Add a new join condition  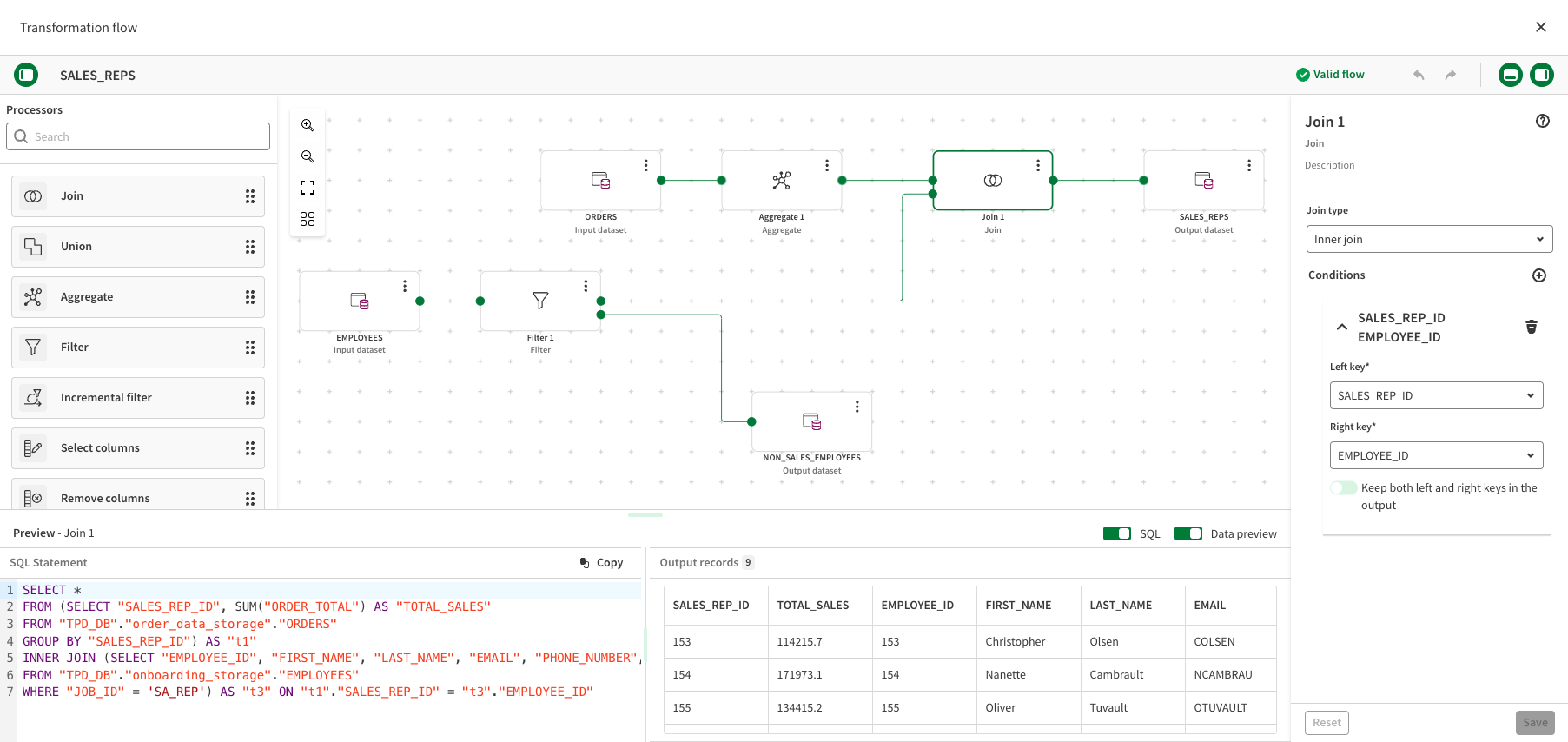[1539, 275]
